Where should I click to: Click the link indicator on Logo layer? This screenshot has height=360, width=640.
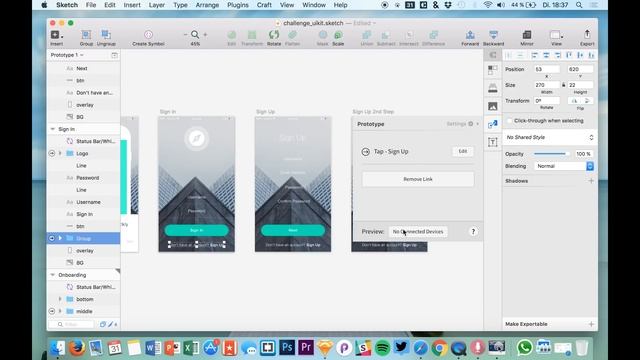[52, 153]
